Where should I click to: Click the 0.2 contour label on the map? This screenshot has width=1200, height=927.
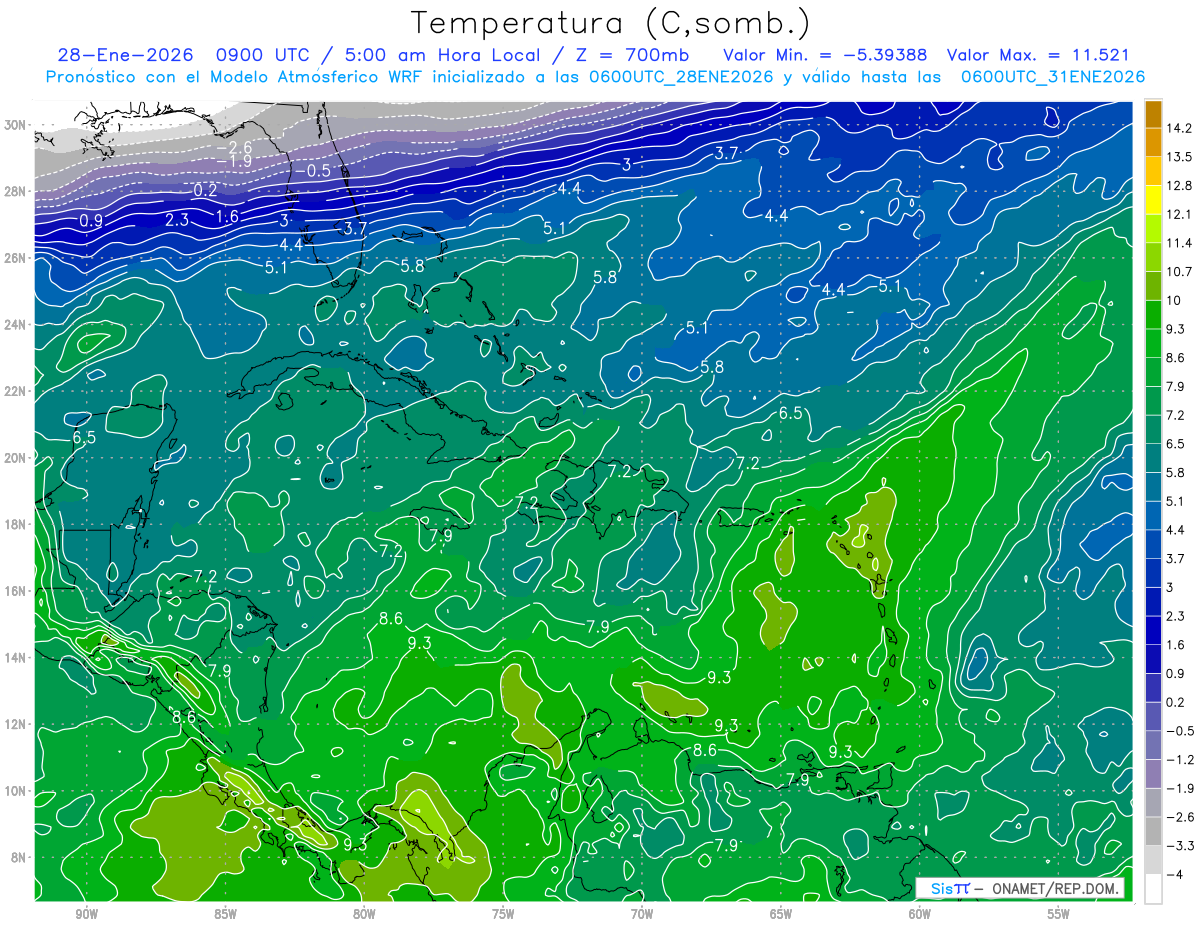coord(205,191)
